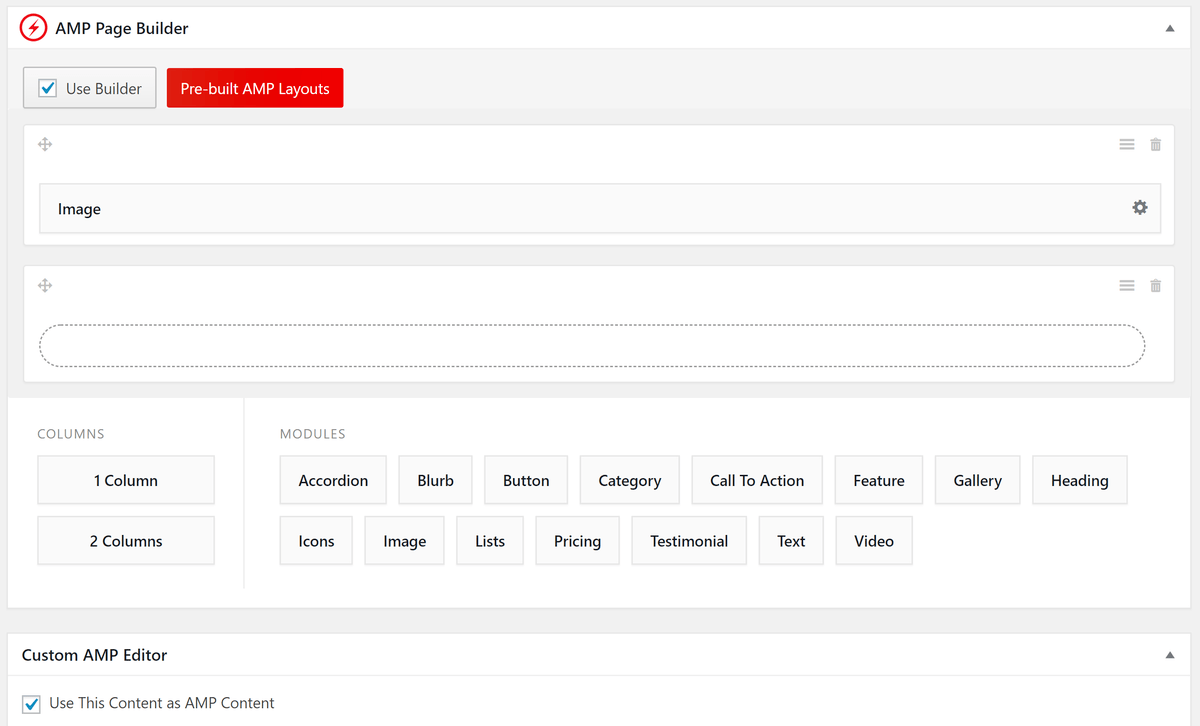Open settings for the Image module
1200x726 pixels.
1139,208
